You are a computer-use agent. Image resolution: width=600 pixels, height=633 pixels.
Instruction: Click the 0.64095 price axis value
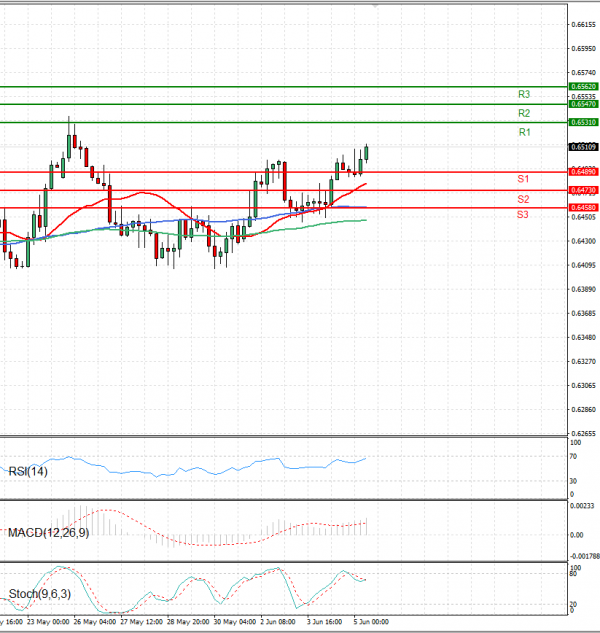[583, 265]
